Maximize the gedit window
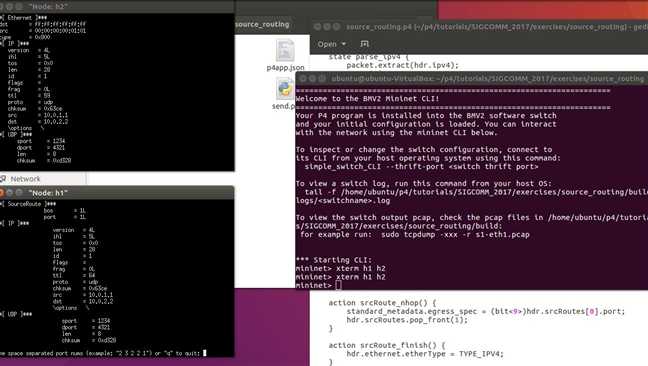Viewport: 648px width, 366px height. (x=337, y=27)
